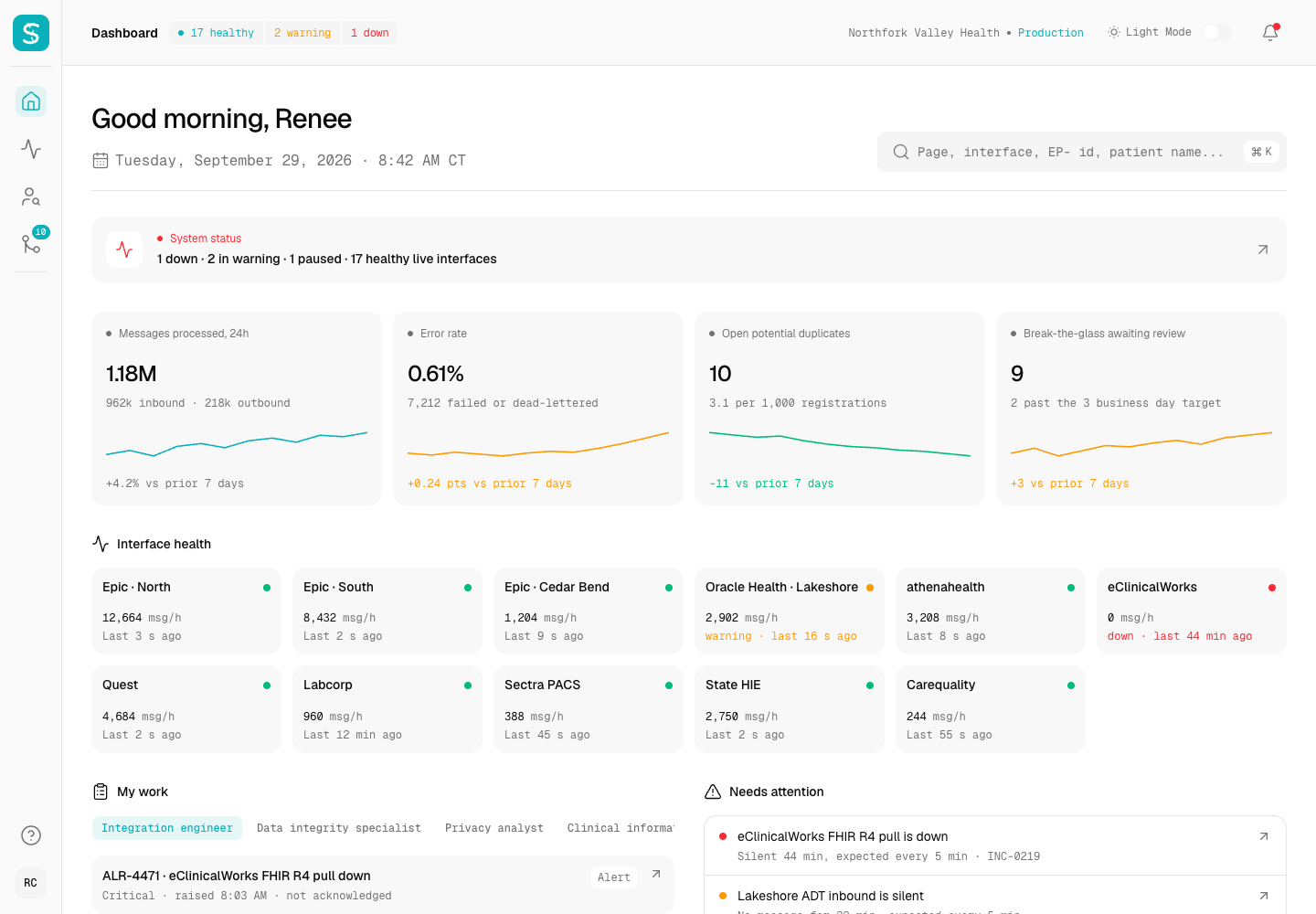
Task: Switch to Data integrity specialist tab
Action: 339,828
